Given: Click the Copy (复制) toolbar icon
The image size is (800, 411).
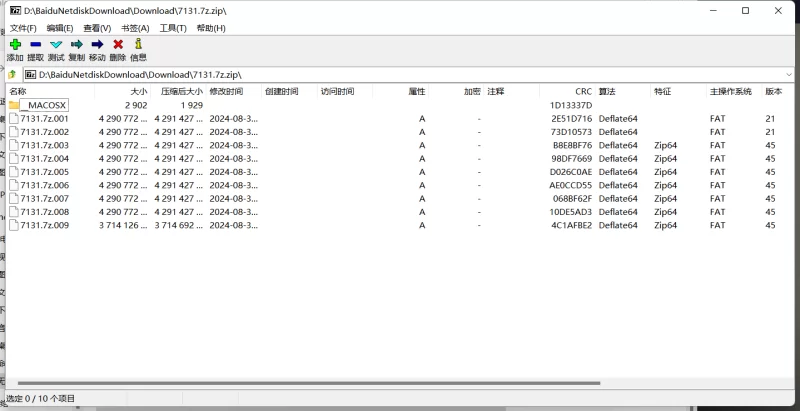Looking at the screenshot, I should 77,44.
